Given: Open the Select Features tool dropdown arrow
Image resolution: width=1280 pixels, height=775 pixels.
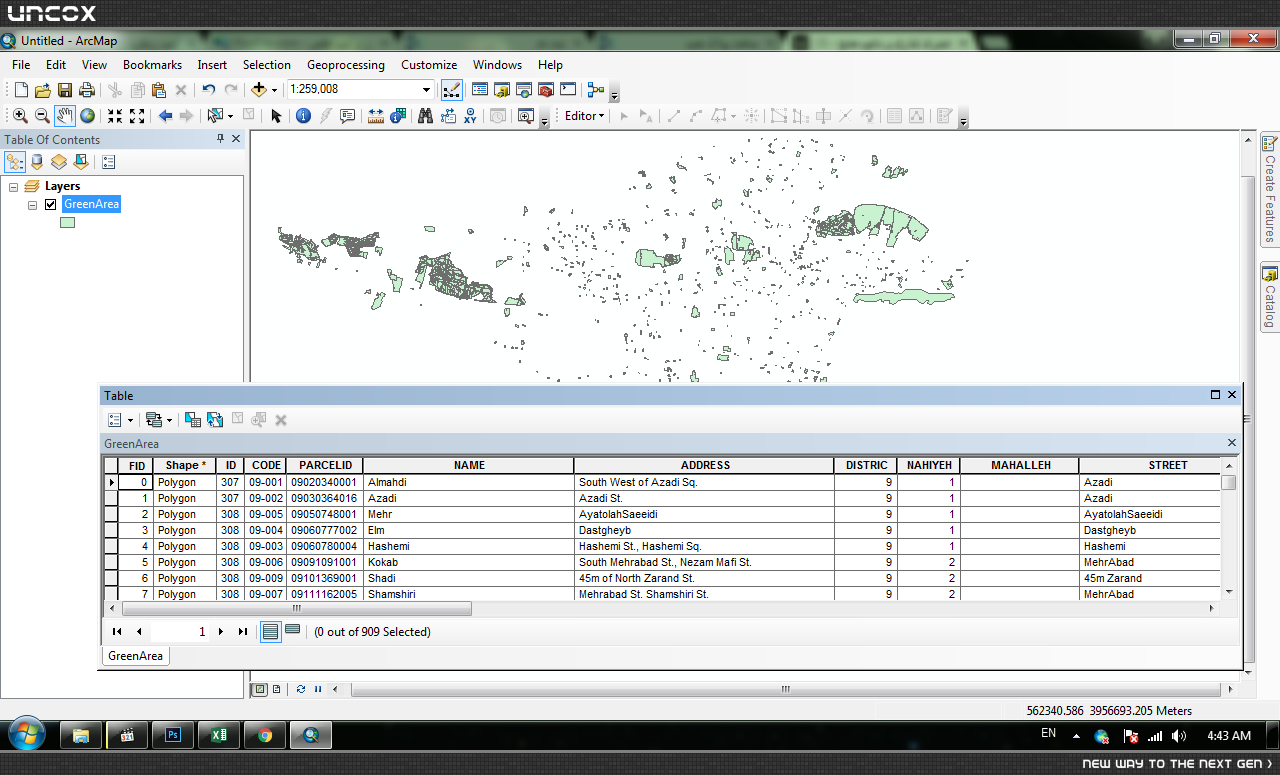Looking at the screenshot, I should pyautogui.click(x=230, y=116).
